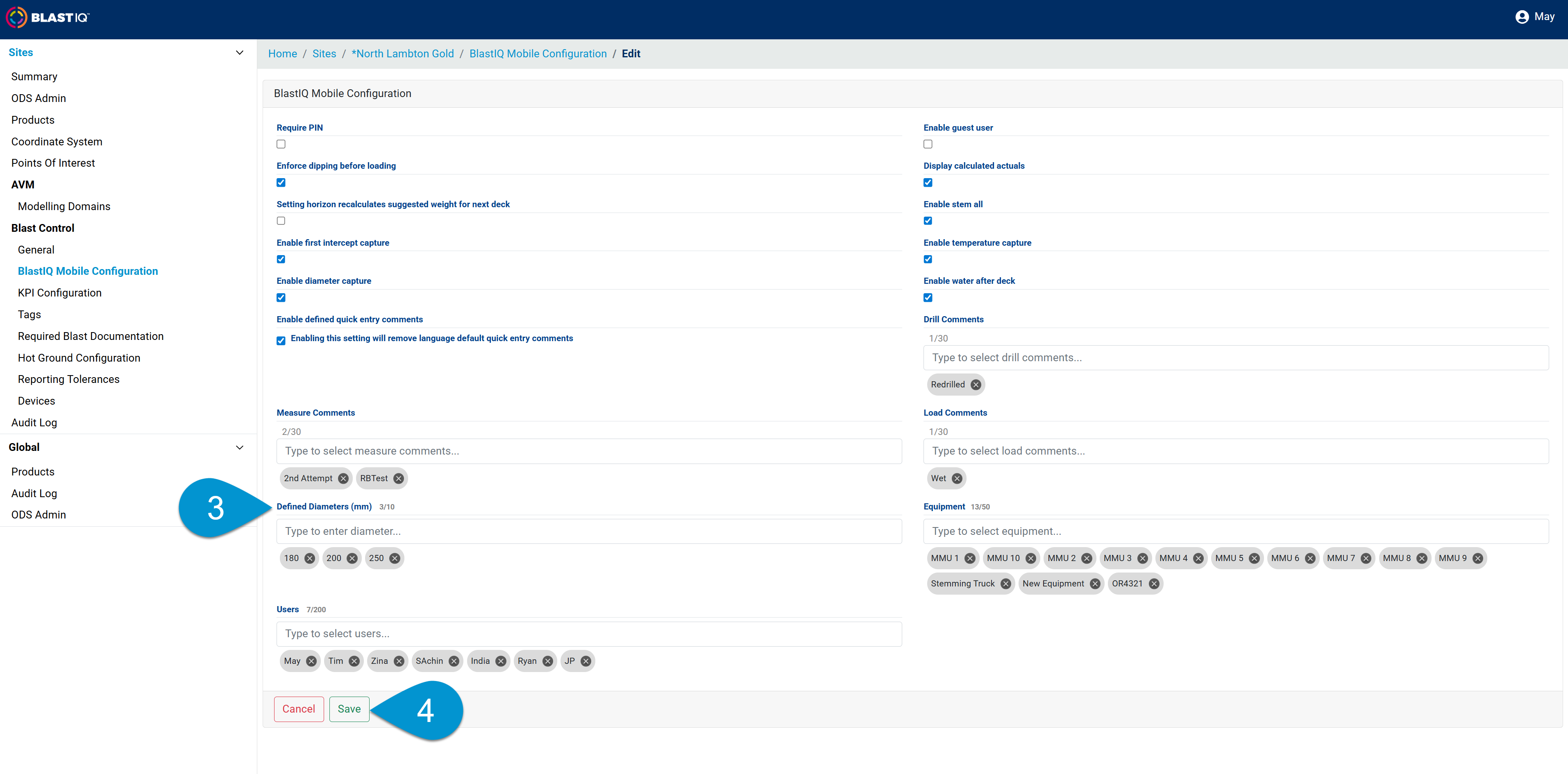This screenshot has width=1568, height=774.
Task: Remove user SAchin from users list
Action: pyautogui.click(x=454, y=661)
